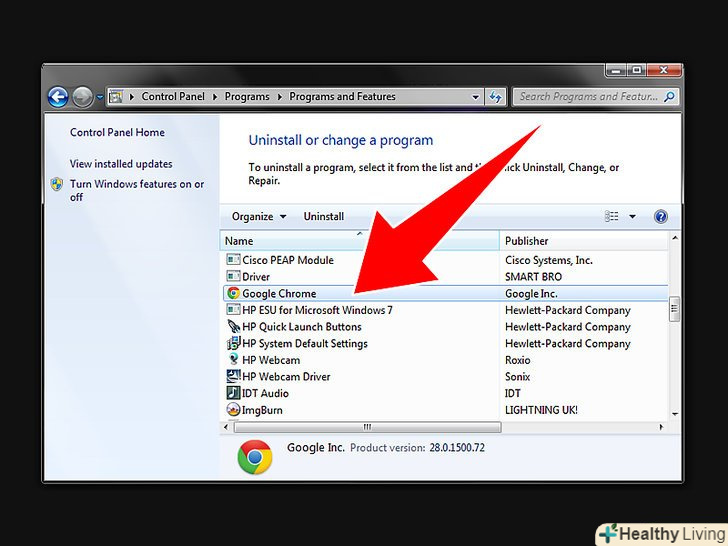
Task: Select HP System Default Settings
Action: coord(446,344)
